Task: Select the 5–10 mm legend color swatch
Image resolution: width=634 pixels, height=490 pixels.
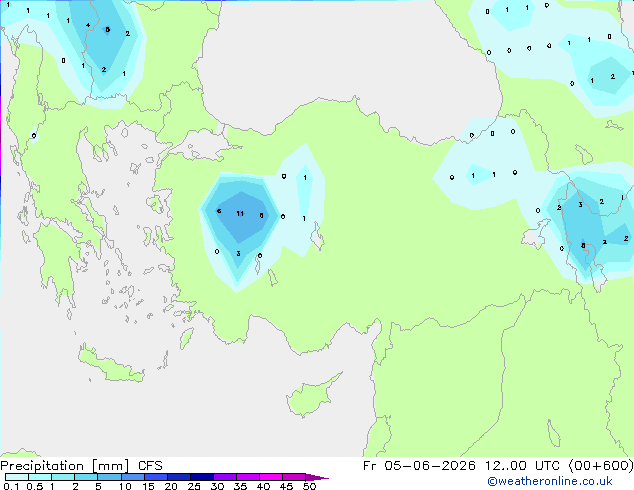Action: pyautogui.click(x=109, y=477)
